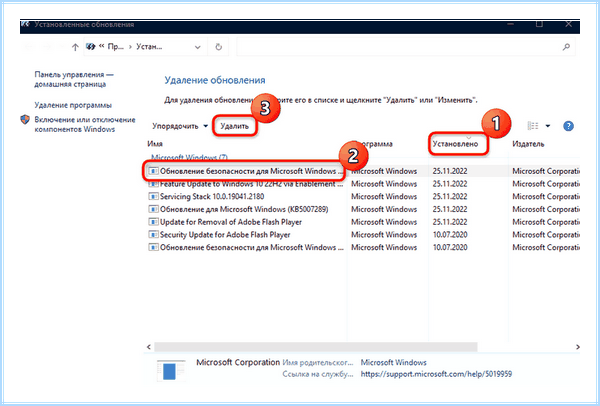This screenshot has width=600, height=406.
Task: Maximize the Установленные обновления window
Action: click(x=539, y=24)
